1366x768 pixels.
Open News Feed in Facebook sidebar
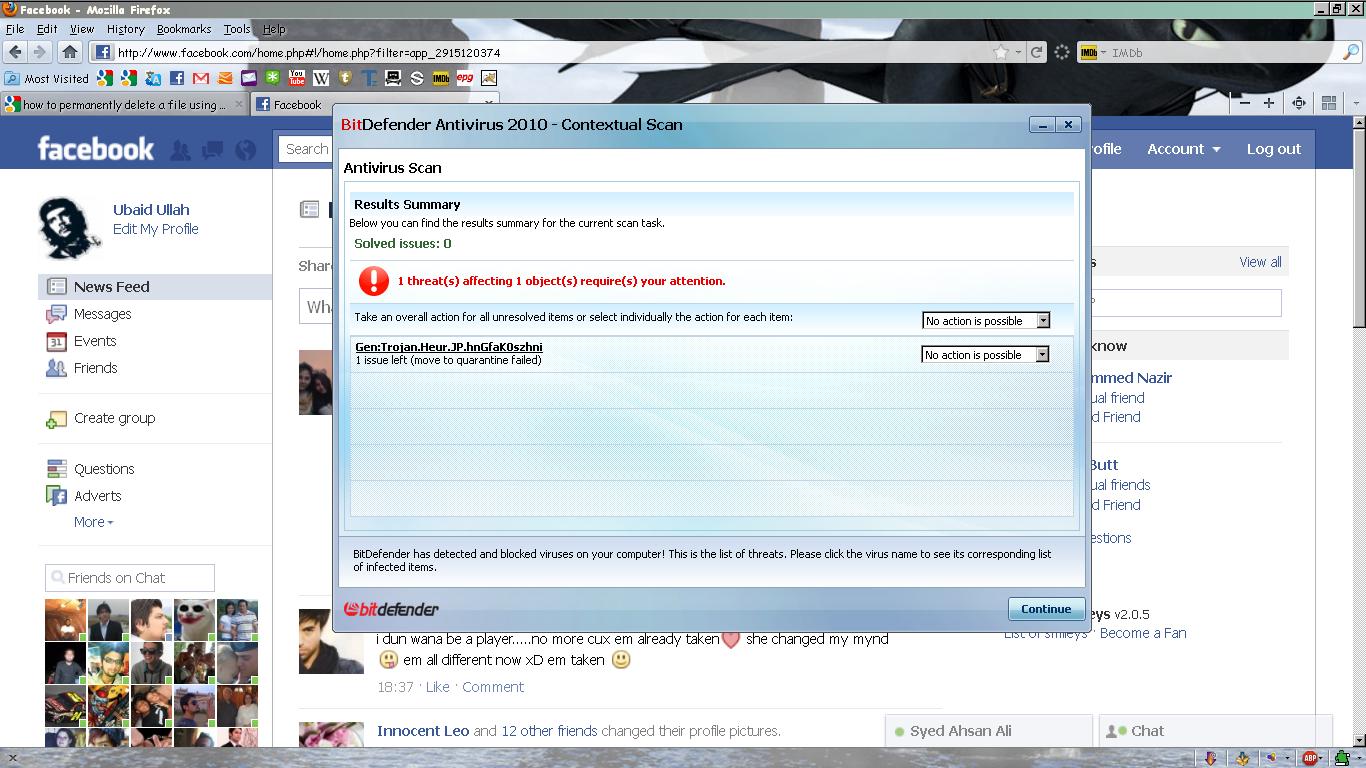(x=155, y=287)
